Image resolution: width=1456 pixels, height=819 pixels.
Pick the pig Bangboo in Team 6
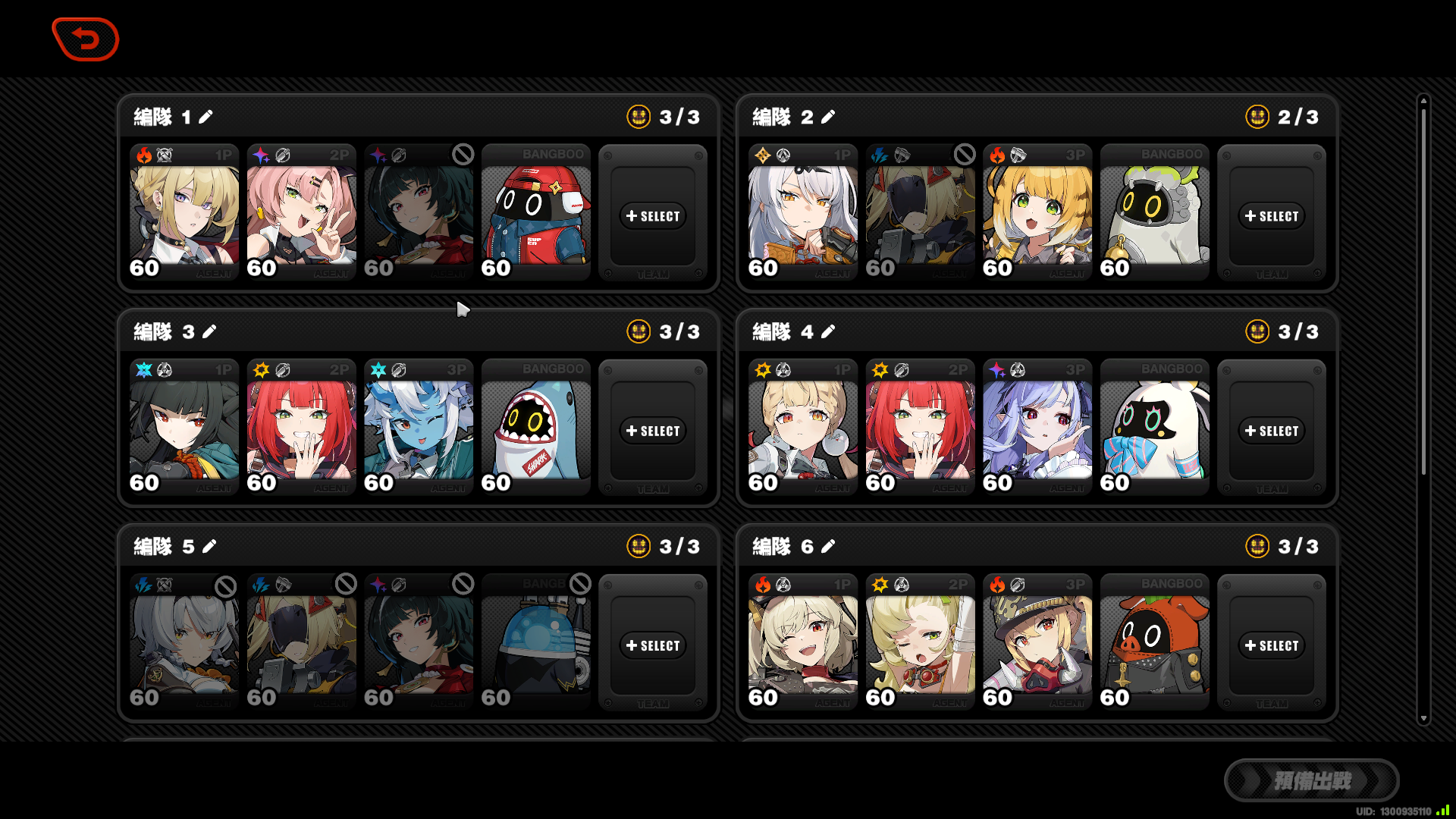tap(1154, 642)
